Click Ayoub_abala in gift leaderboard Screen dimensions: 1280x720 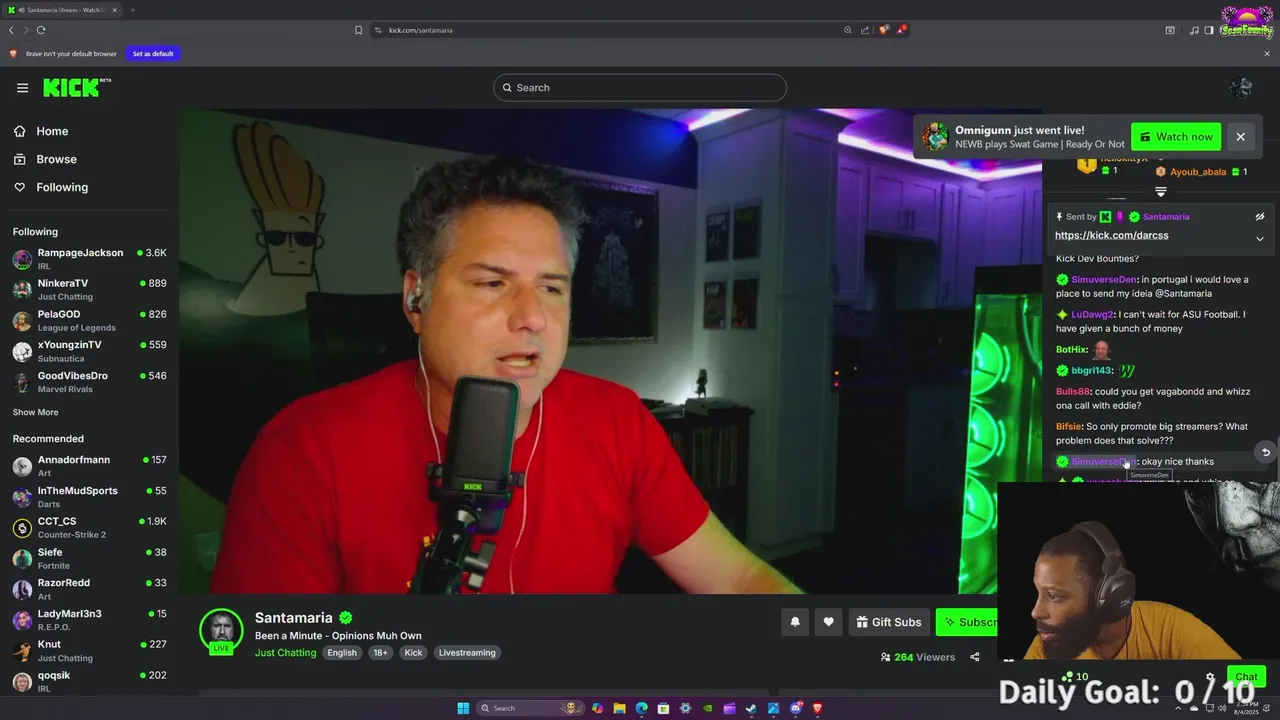1198,172
